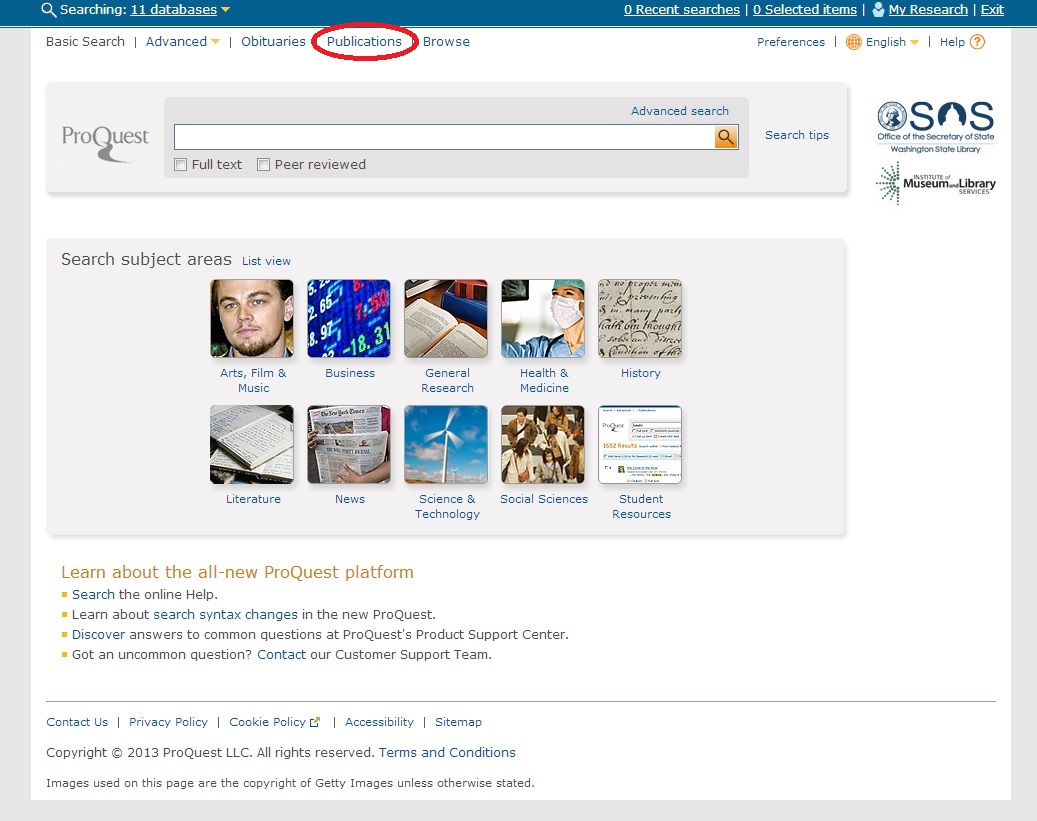Click the Contact Customer Support link
Screen dimensions: 1037x821
(282, 654)
